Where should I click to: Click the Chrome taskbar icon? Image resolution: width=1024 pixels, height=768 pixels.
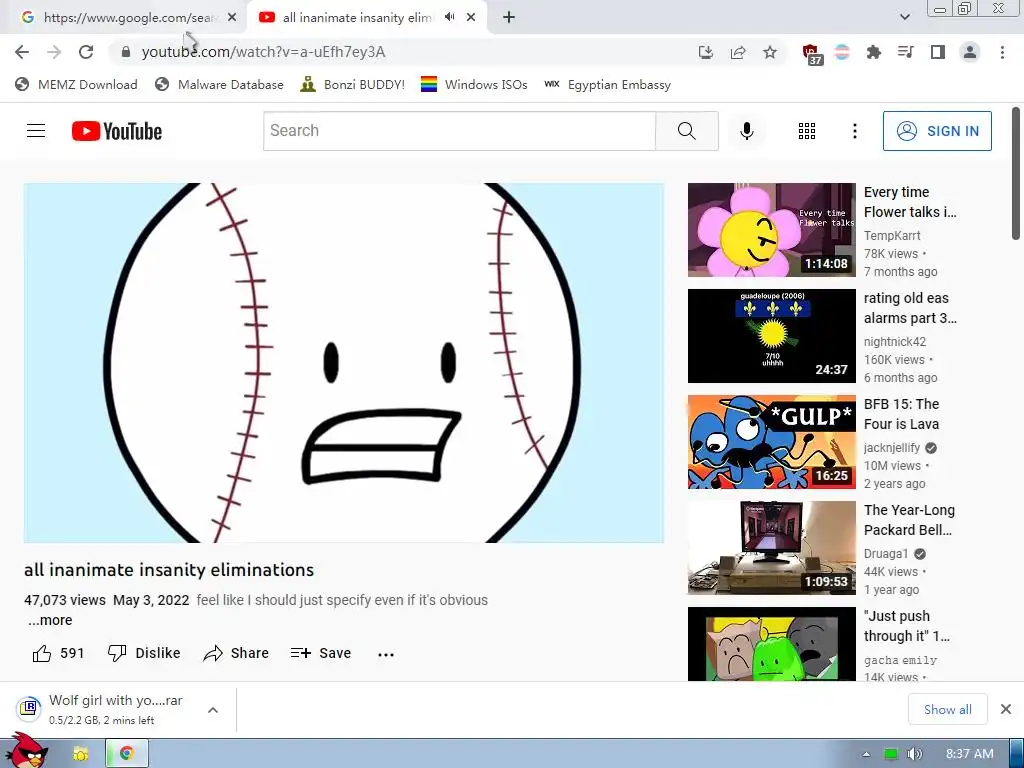point(127,754)
